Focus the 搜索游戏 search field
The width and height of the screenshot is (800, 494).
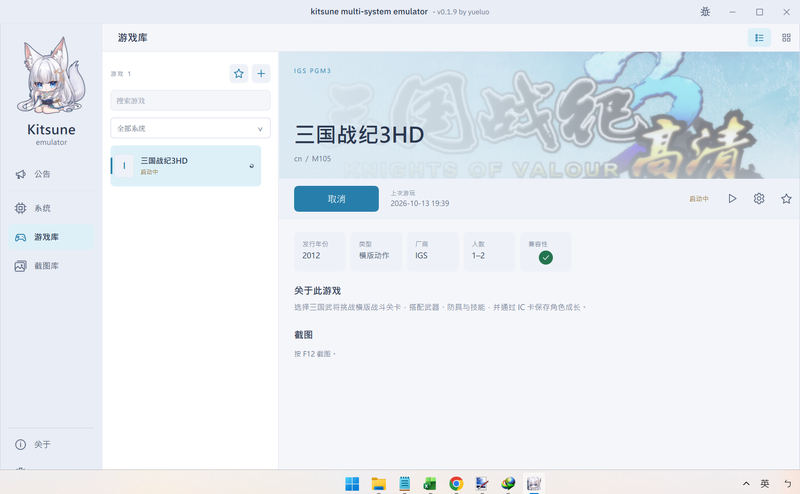point(190,101)
